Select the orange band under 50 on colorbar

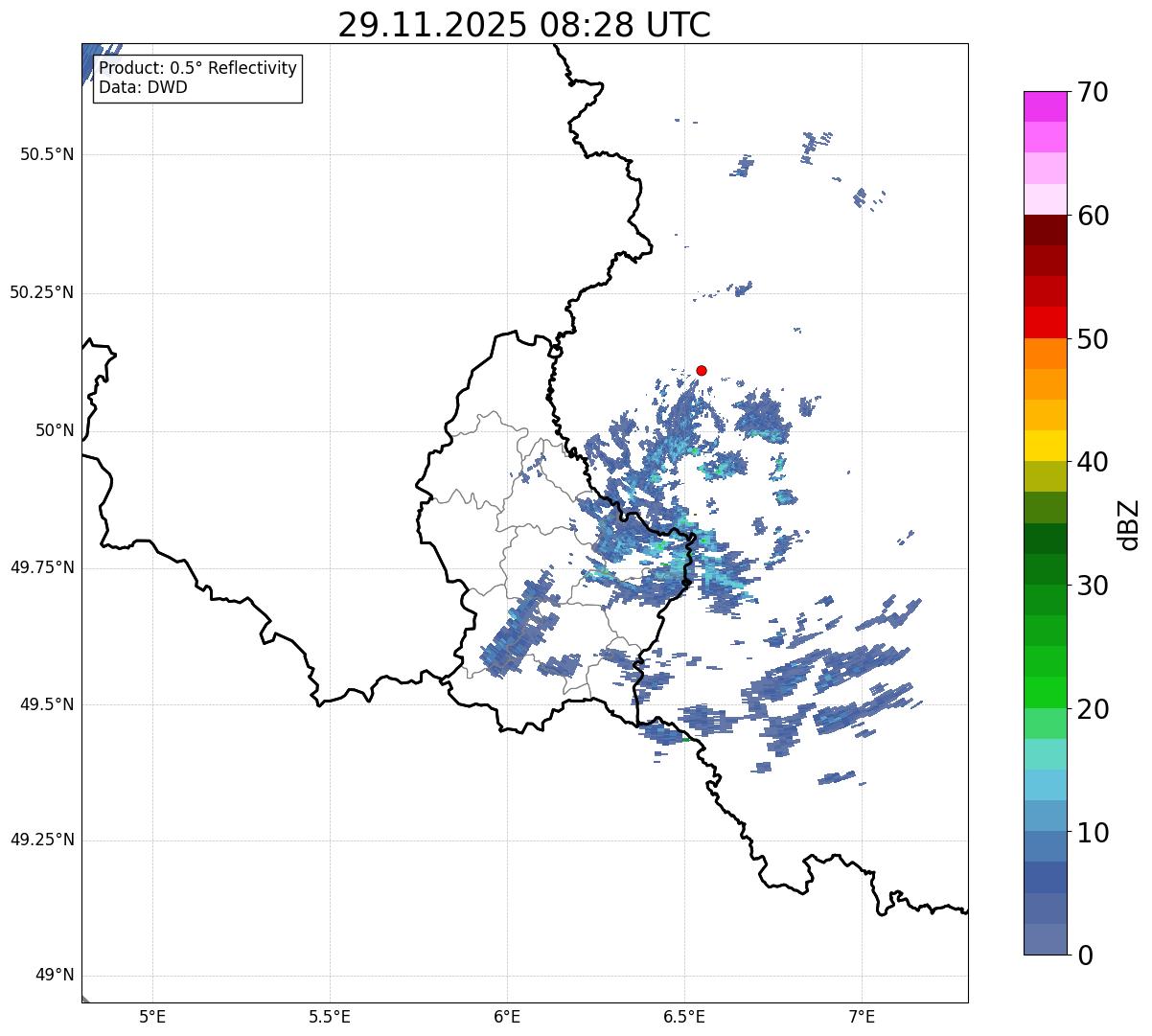(1046, 354)
